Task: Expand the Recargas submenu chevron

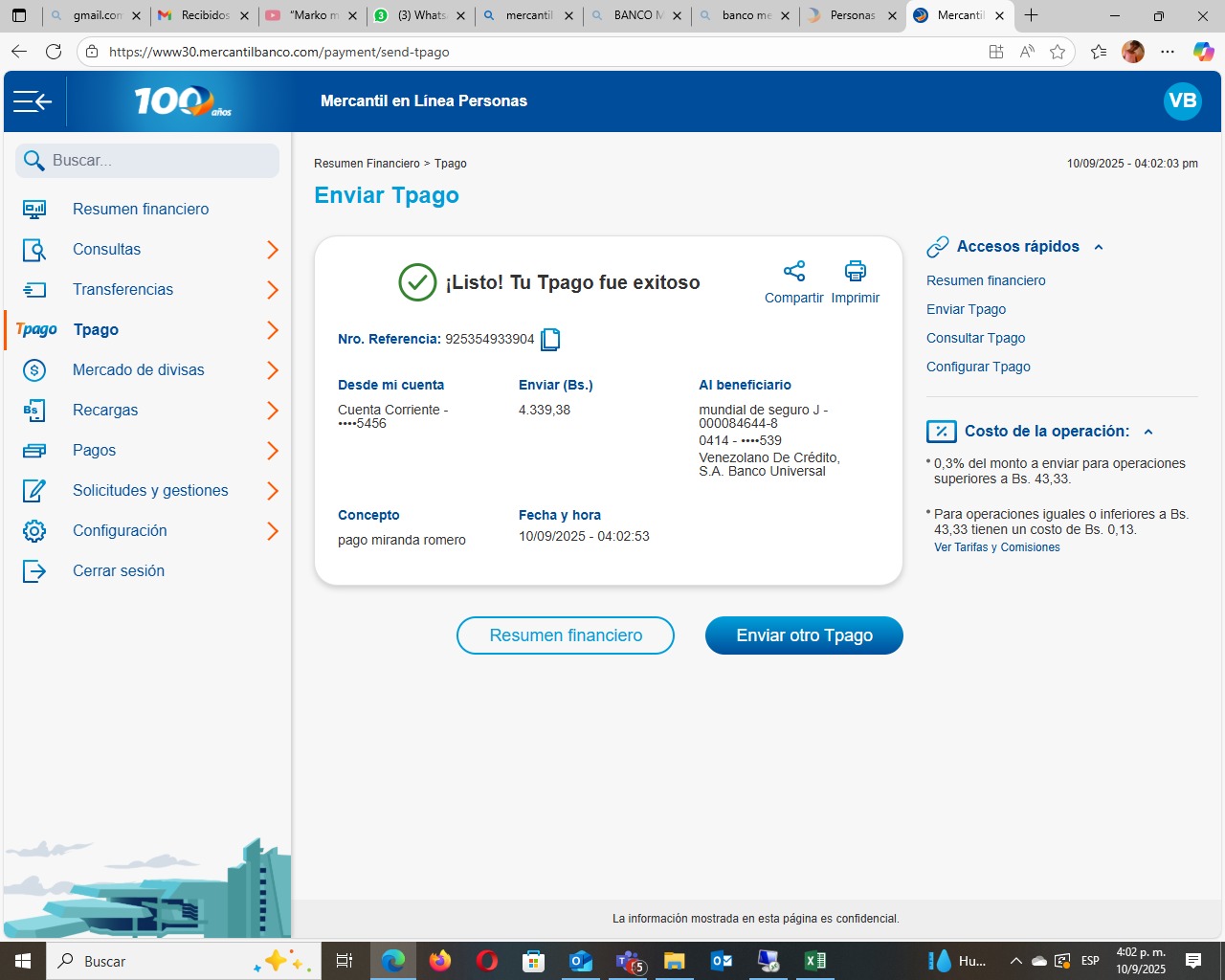Action: point(273,411)
